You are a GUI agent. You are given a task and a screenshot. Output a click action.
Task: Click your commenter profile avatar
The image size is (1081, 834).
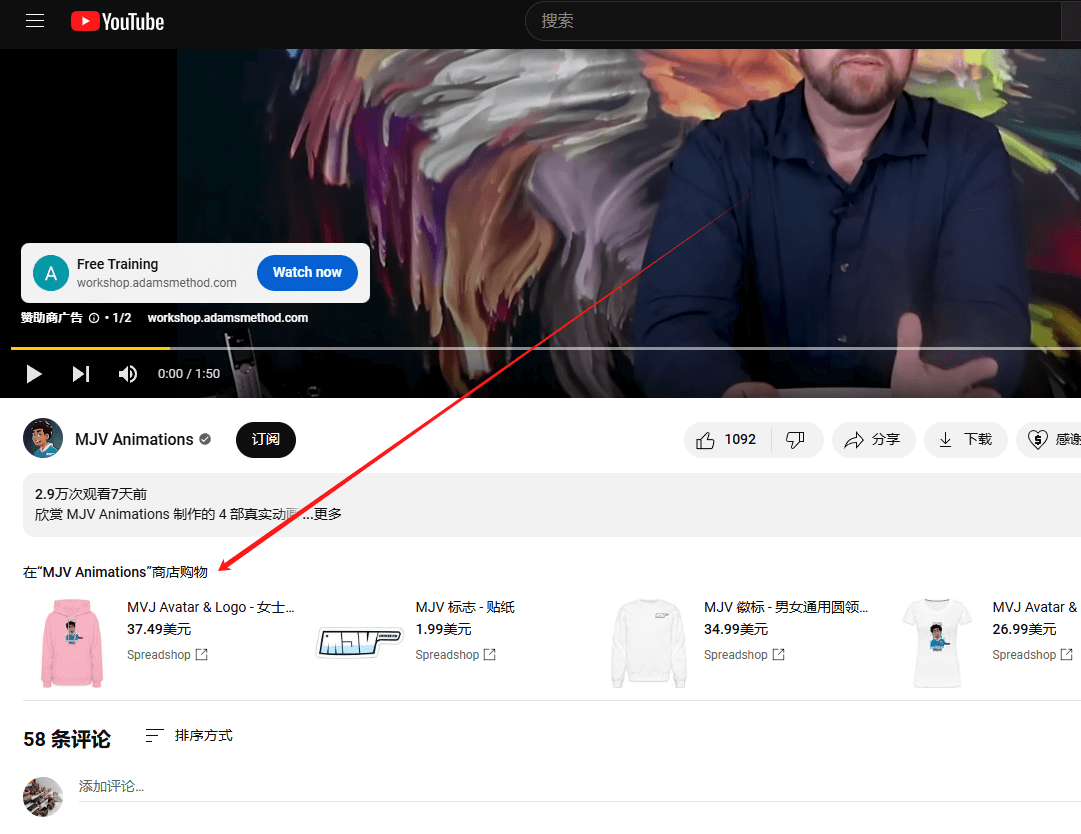coord(43,797)
